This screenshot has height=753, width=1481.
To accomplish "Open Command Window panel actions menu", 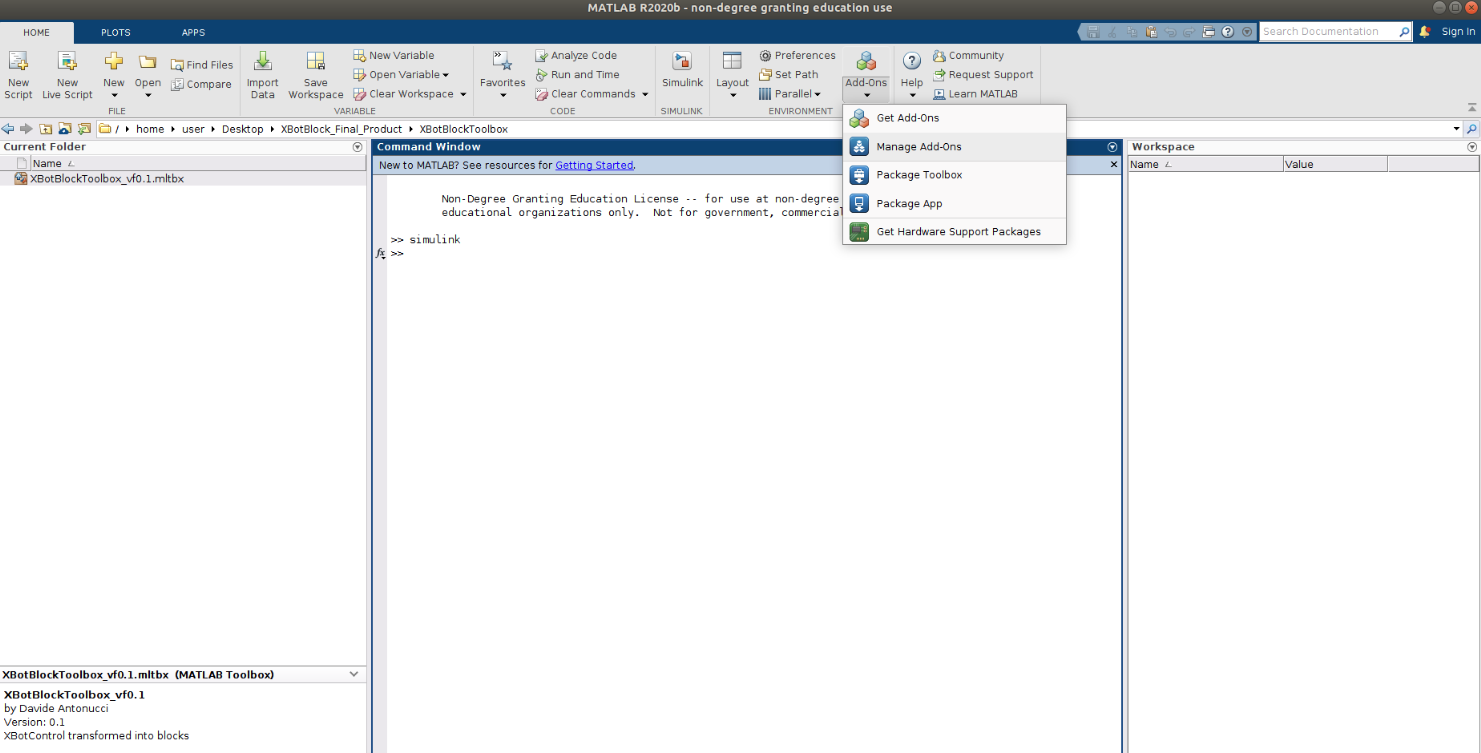I will coord(1112,147).
